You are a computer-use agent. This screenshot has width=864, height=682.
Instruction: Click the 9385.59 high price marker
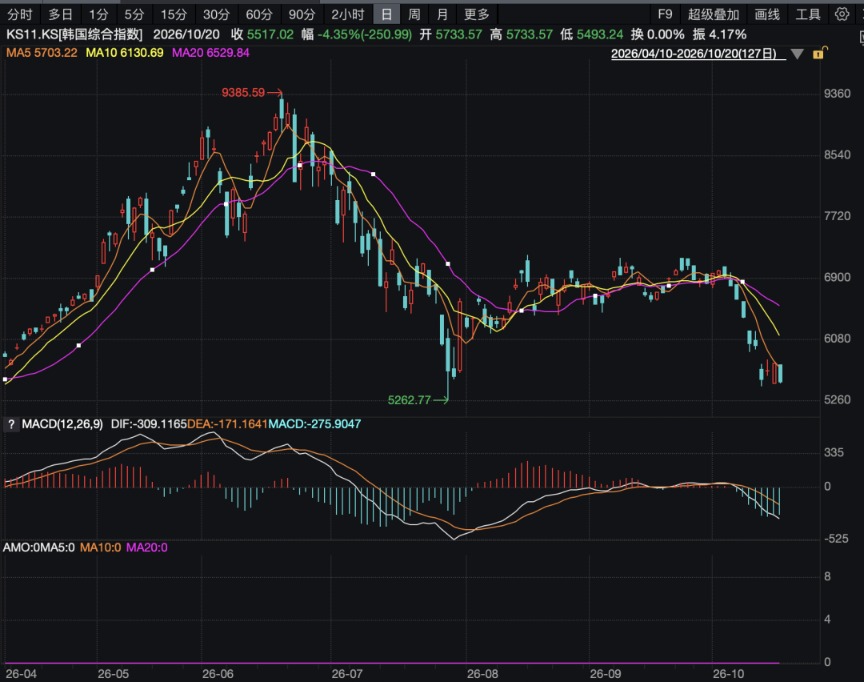pos(243,93)
